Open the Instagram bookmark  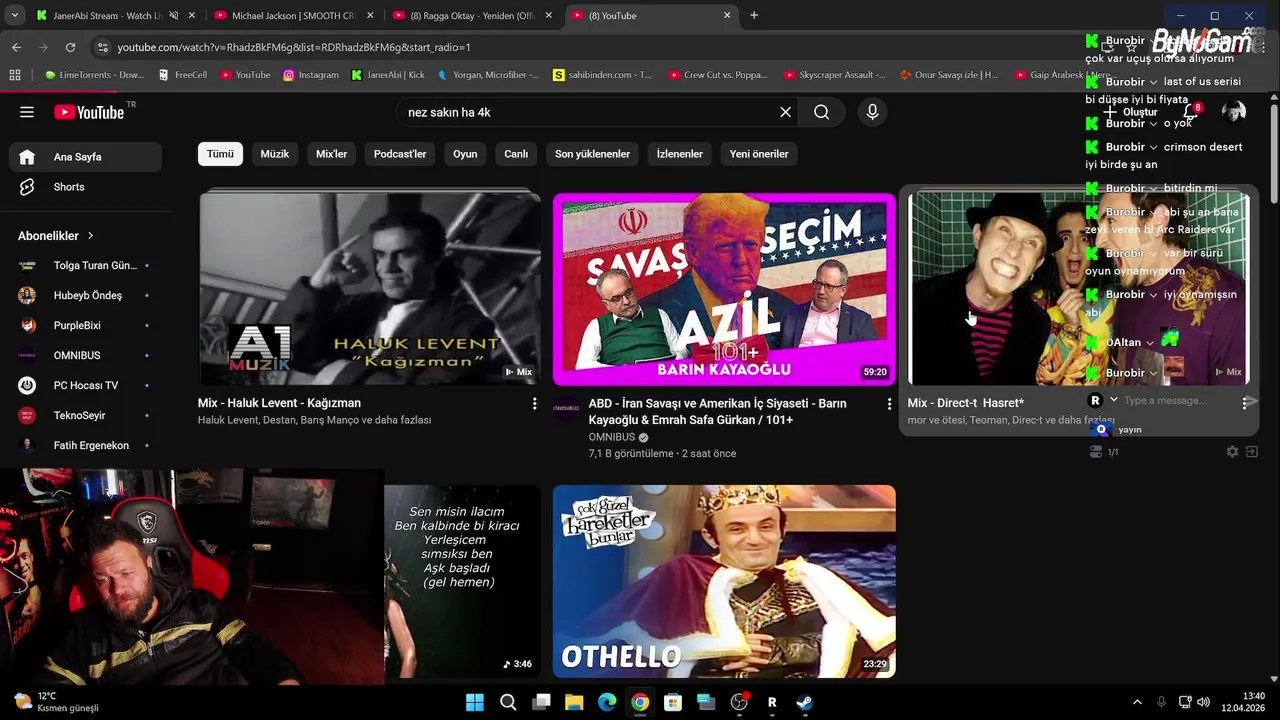[x=311, y=75]
